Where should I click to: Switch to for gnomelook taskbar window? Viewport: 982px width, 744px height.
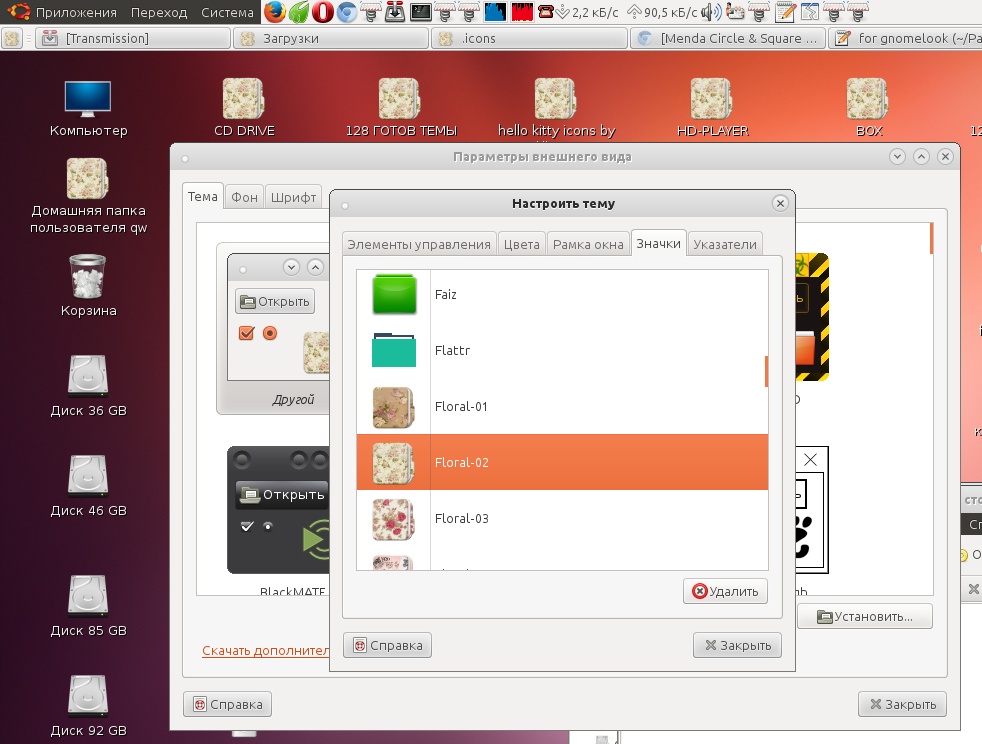pos(906,38)
